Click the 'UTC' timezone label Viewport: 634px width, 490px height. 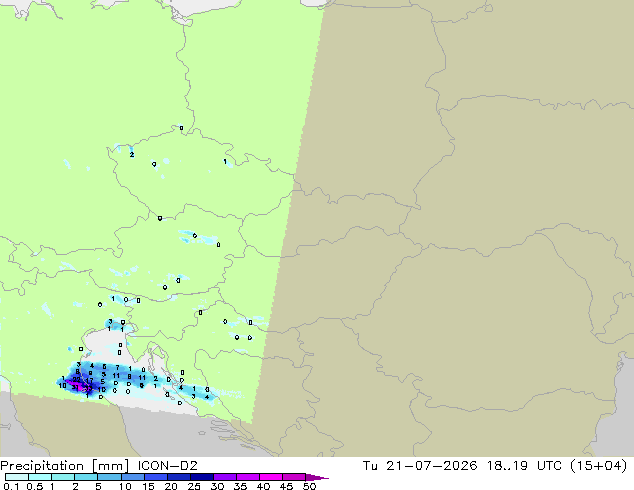click(549, 466)
